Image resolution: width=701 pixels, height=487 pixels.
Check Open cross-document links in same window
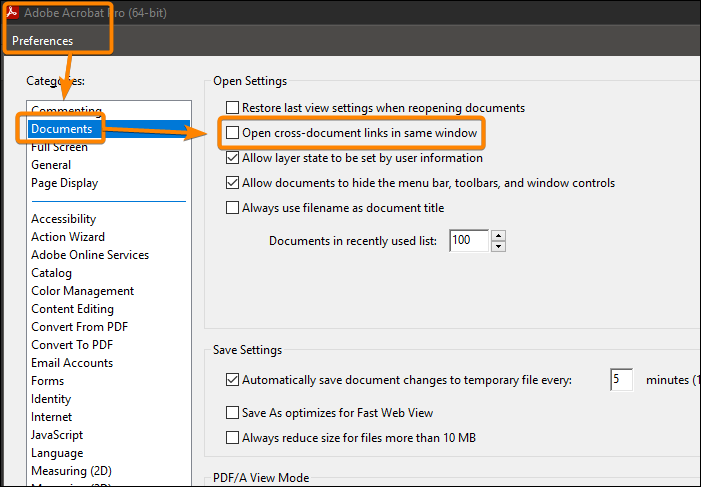232,133
